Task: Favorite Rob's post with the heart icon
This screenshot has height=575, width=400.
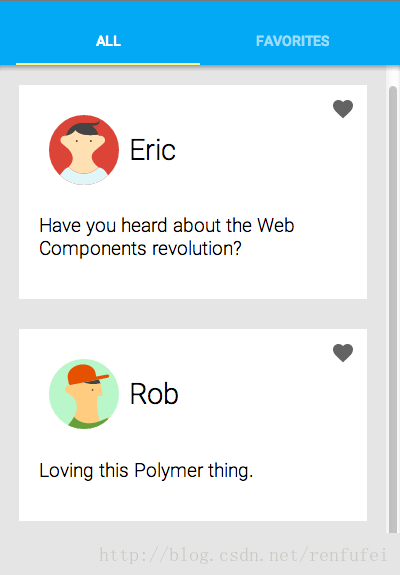Action: coord(343,353)
